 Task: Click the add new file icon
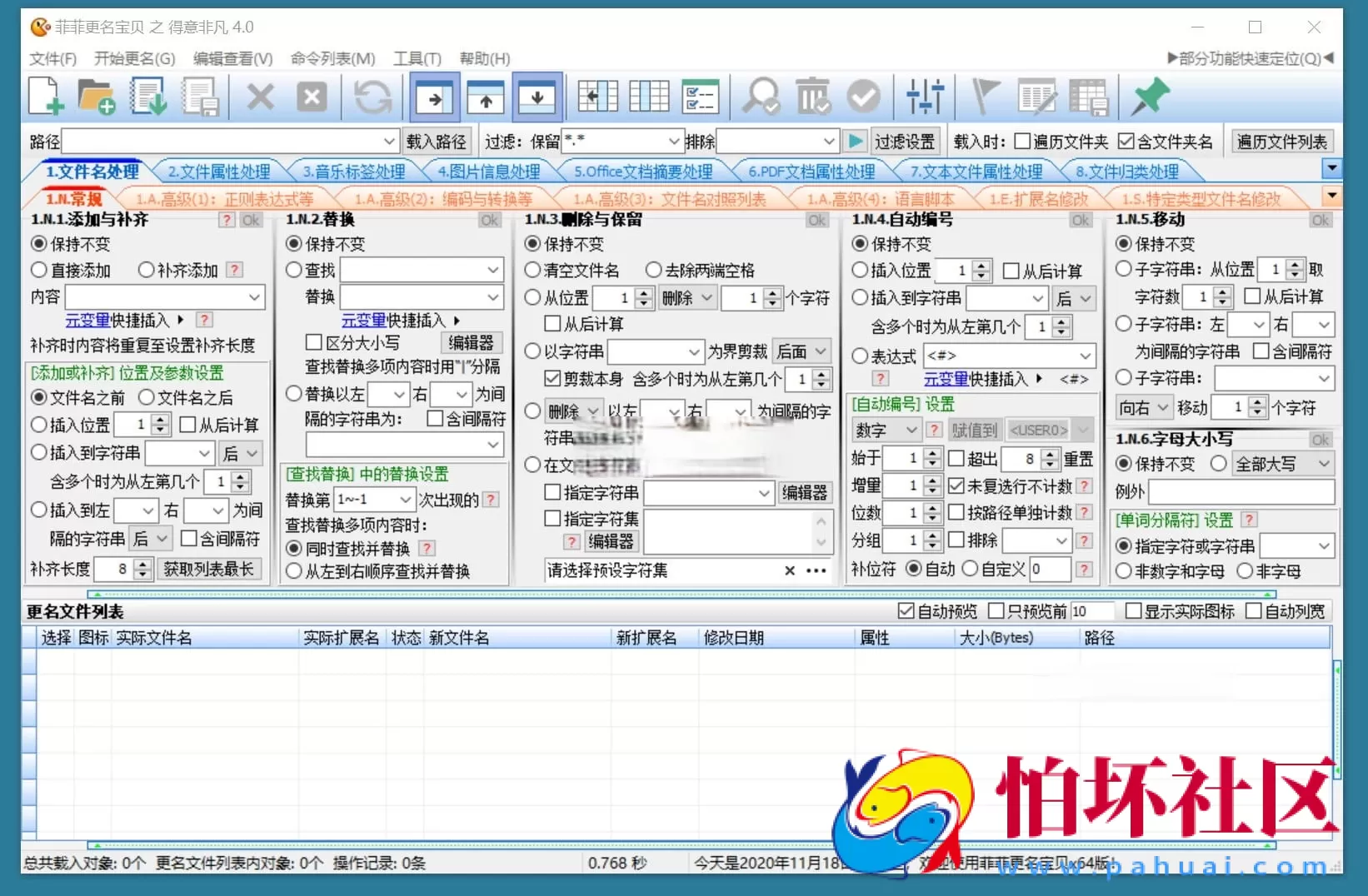pos(45,97)
